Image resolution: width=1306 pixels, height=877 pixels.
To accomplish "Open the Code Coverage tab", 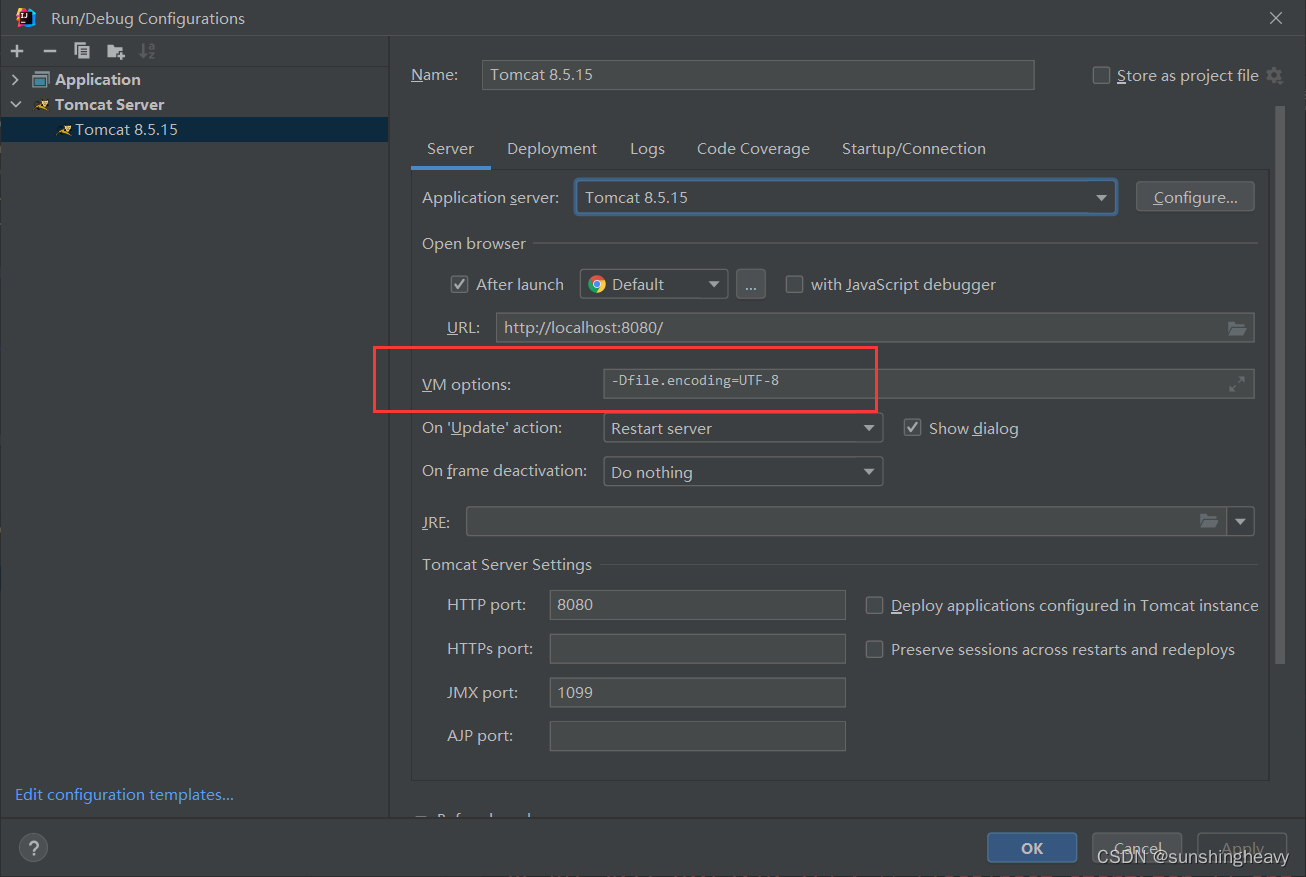I will [x=753, y=148].
